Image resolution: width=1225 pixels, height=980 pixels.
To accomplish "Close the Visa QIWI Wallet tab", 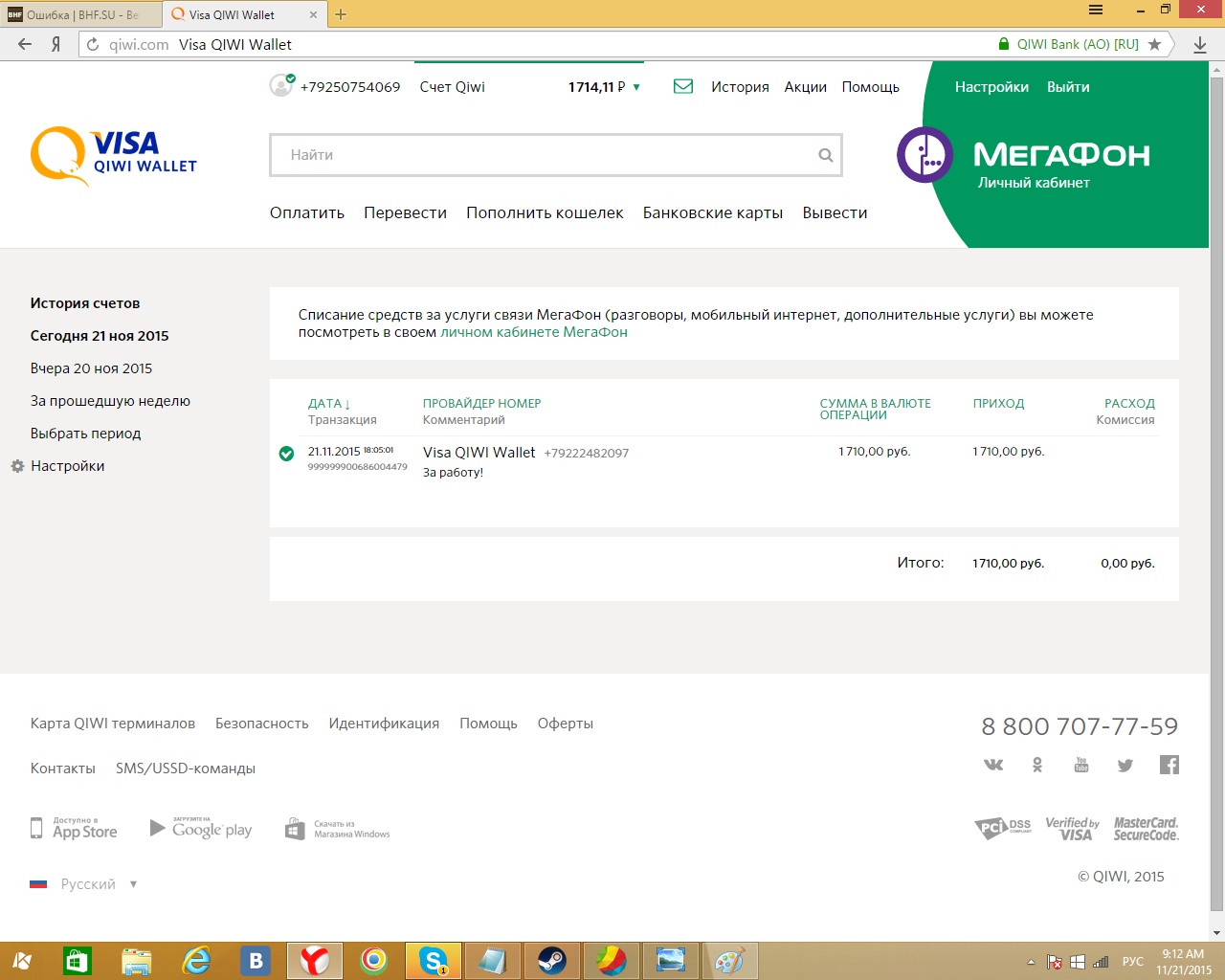I will (x=313, y=14).
